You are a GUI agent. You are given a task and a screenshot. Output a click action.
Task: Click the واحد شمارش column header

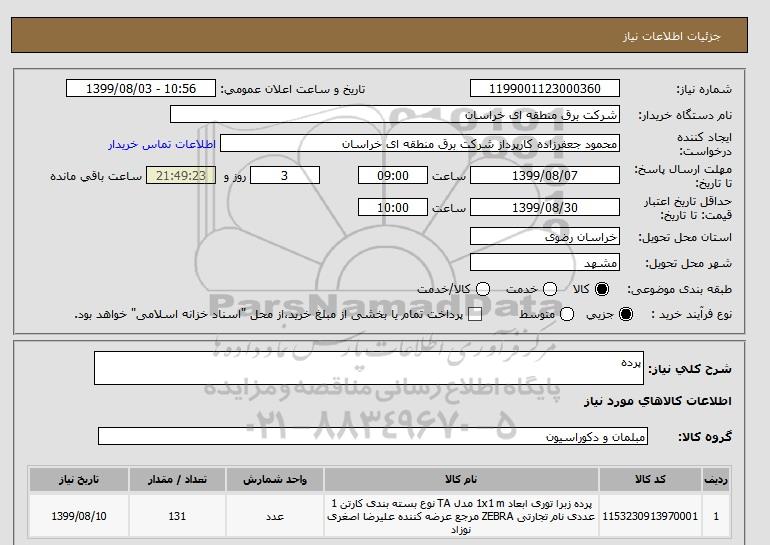[275, 479]
